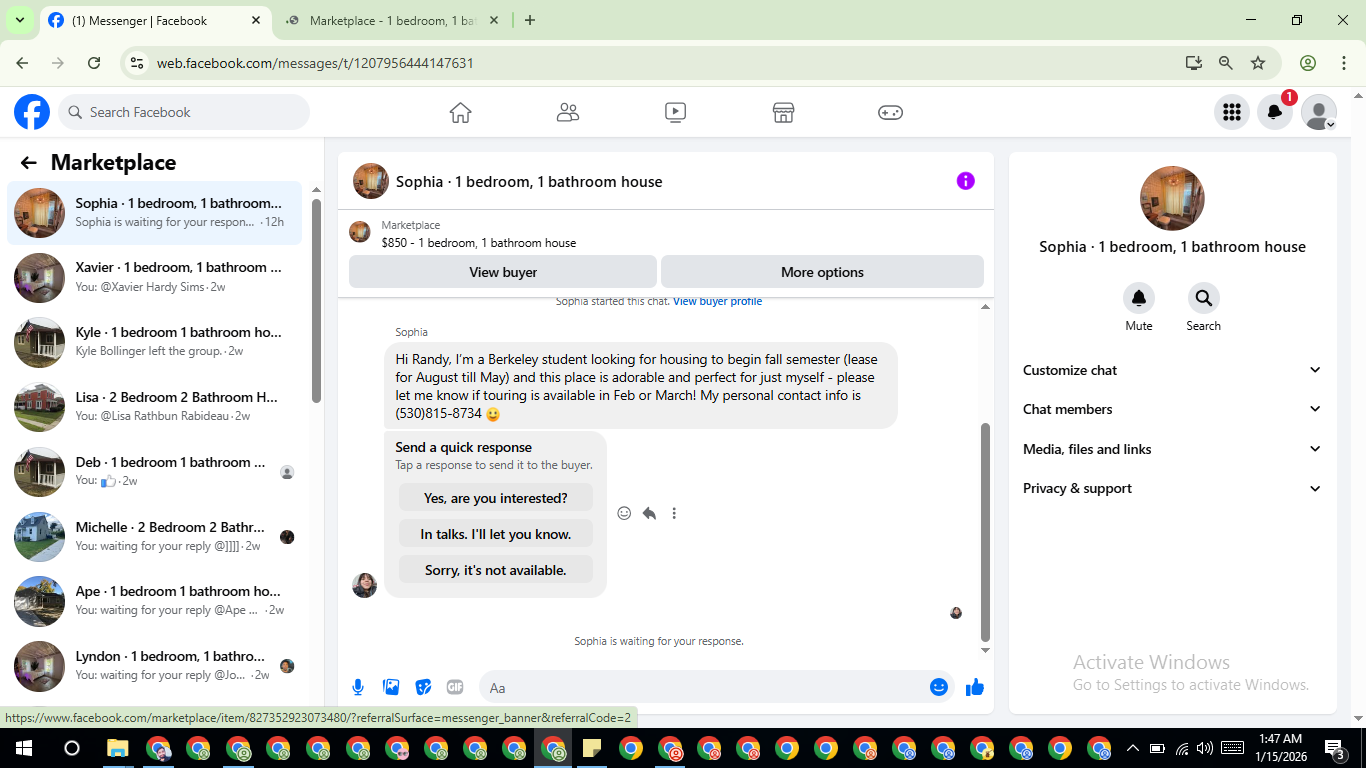Send 'Sorry, it's not available.' response
Image resolution: width=1366 pixels, height=768 pixels.
[496, 570]
